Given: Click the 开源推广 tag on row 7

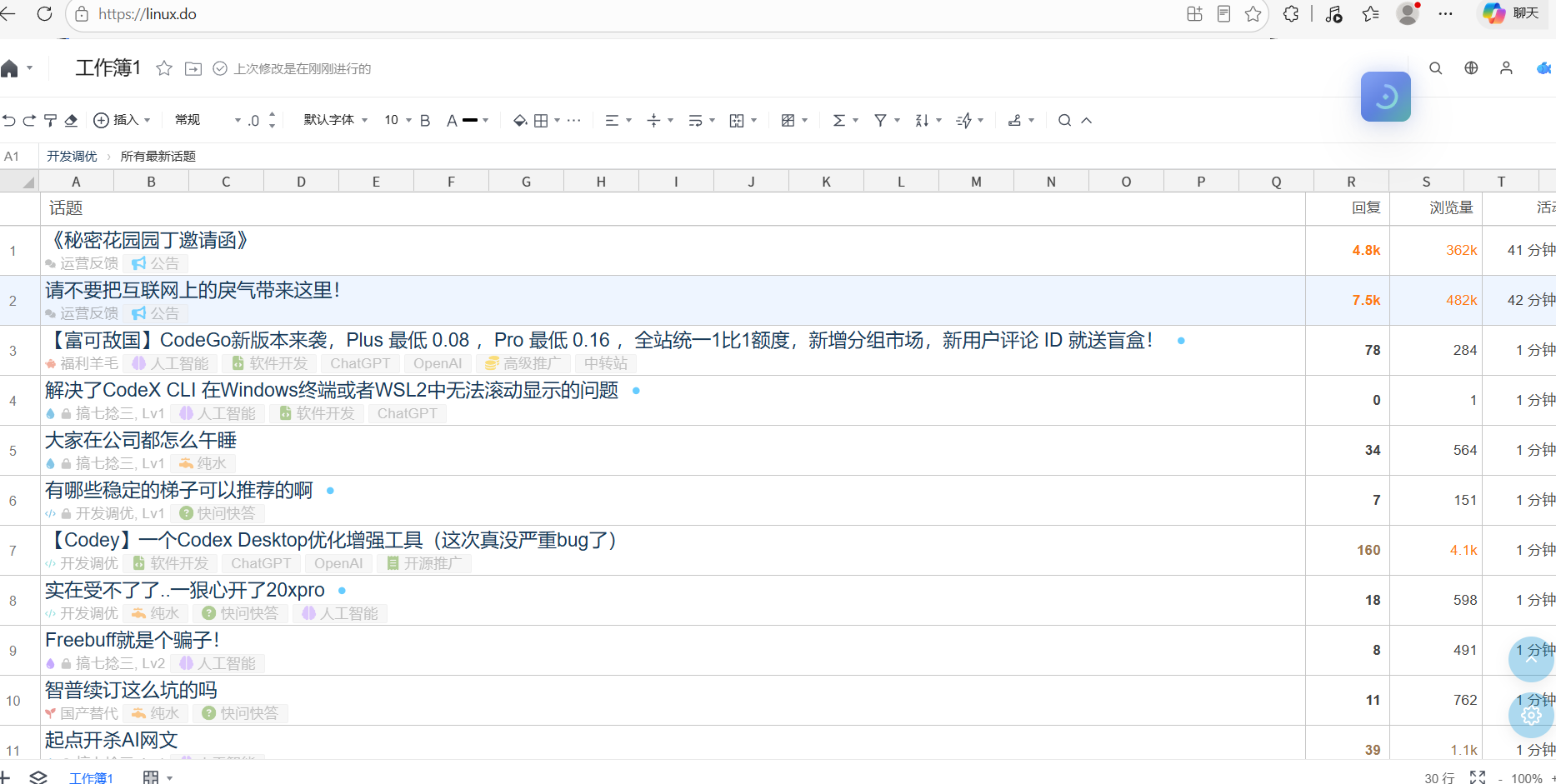Looking at the screenshot, I should click(x=424, y=563).
